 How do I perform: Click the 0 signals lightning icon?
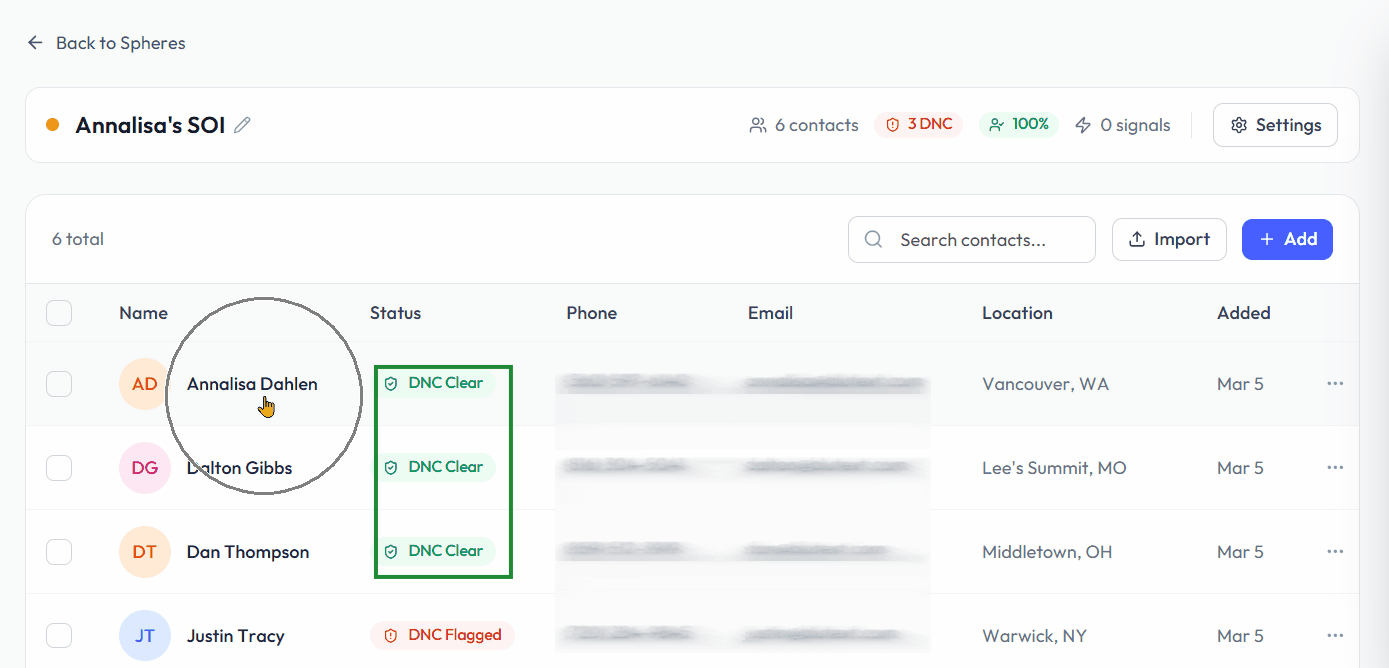[1083, 125]
